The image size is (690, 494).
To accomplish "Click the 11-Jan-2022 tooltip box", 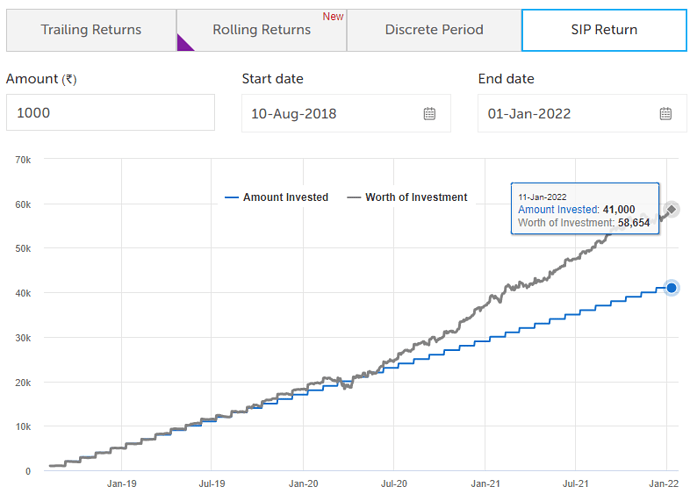I will tap(585, 208).
